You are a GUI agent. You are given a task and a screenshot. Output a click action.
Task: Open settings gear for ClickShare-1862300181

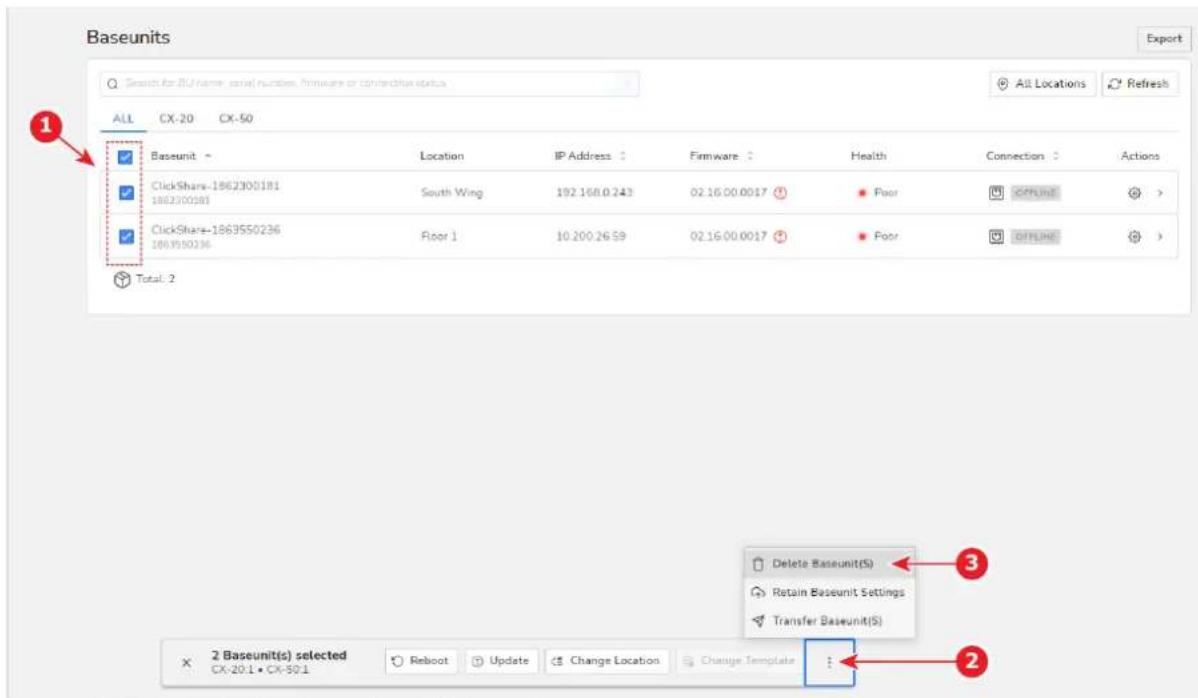[x=1135, y=193]
